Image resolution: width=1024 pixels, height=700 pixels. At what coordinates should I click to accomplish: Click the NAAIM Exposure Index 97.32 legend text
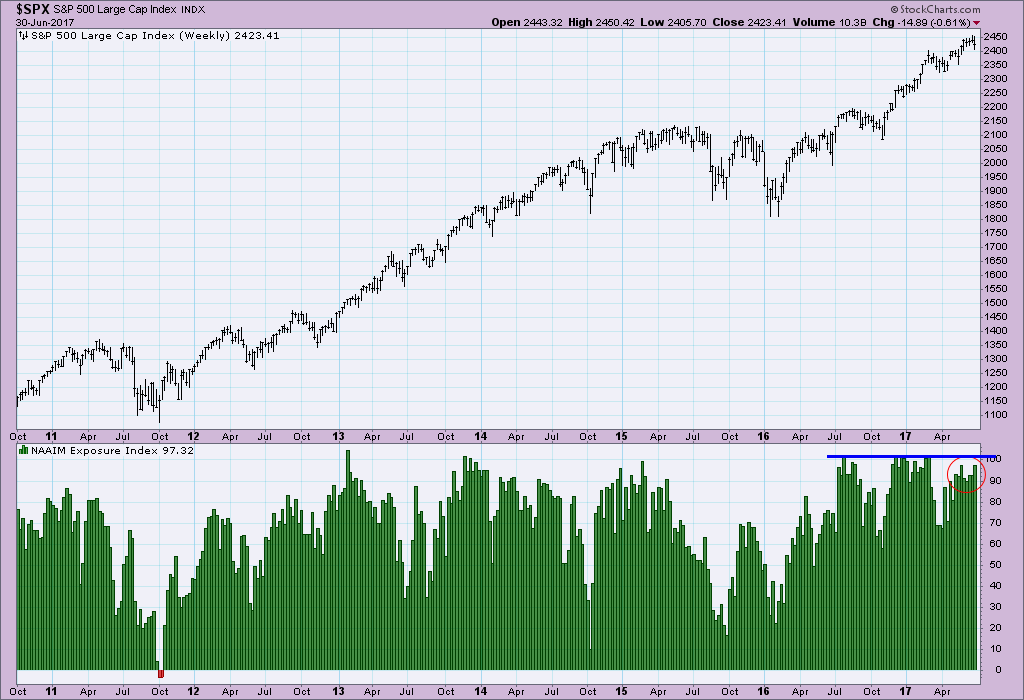click(x=112, y=451)
